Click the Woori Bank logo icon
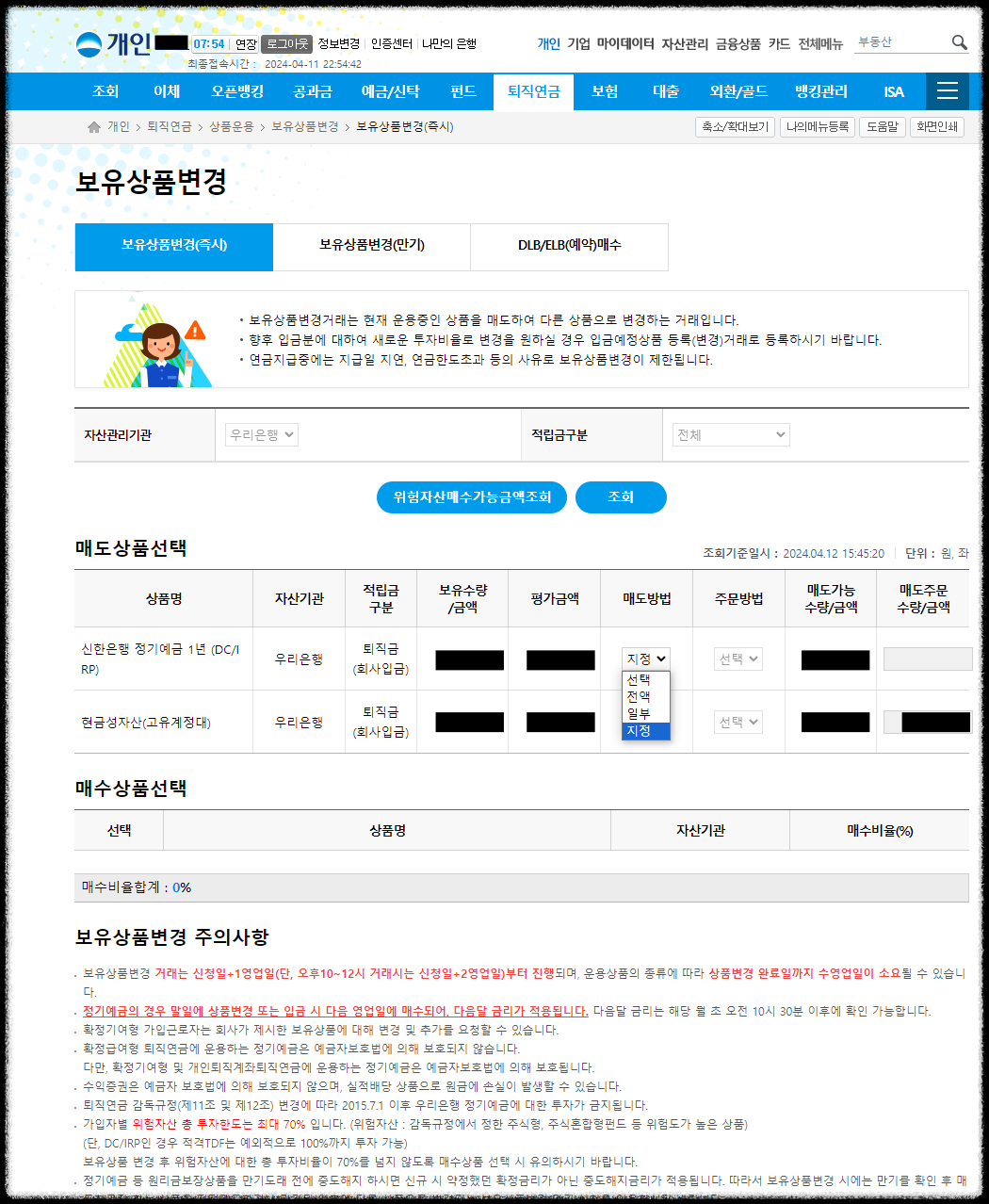Image resolution: width=989 pixels, height=1204 pixels. (x=89, y=41)
